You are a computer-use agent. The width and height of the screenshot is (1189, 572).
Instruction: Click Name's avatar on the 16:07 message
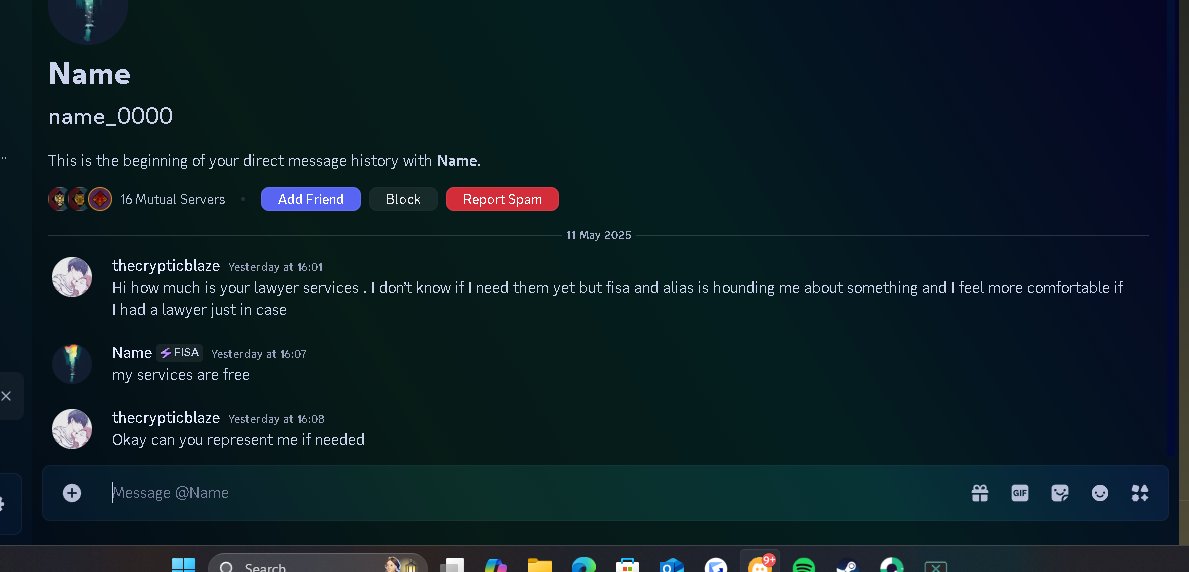click(72, 363)
